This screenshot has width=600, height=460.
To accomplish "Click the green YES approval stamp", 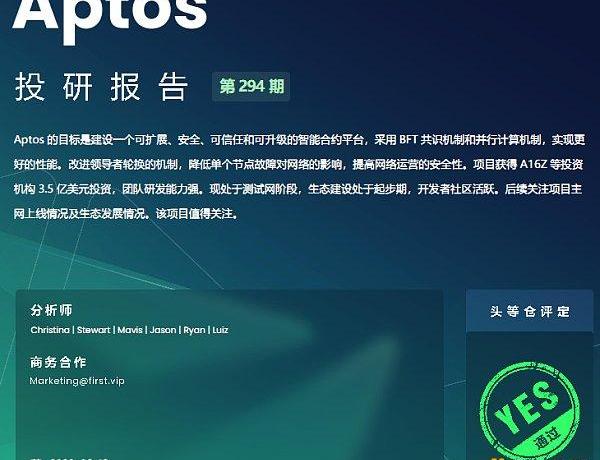I will [x=530, y=411].
